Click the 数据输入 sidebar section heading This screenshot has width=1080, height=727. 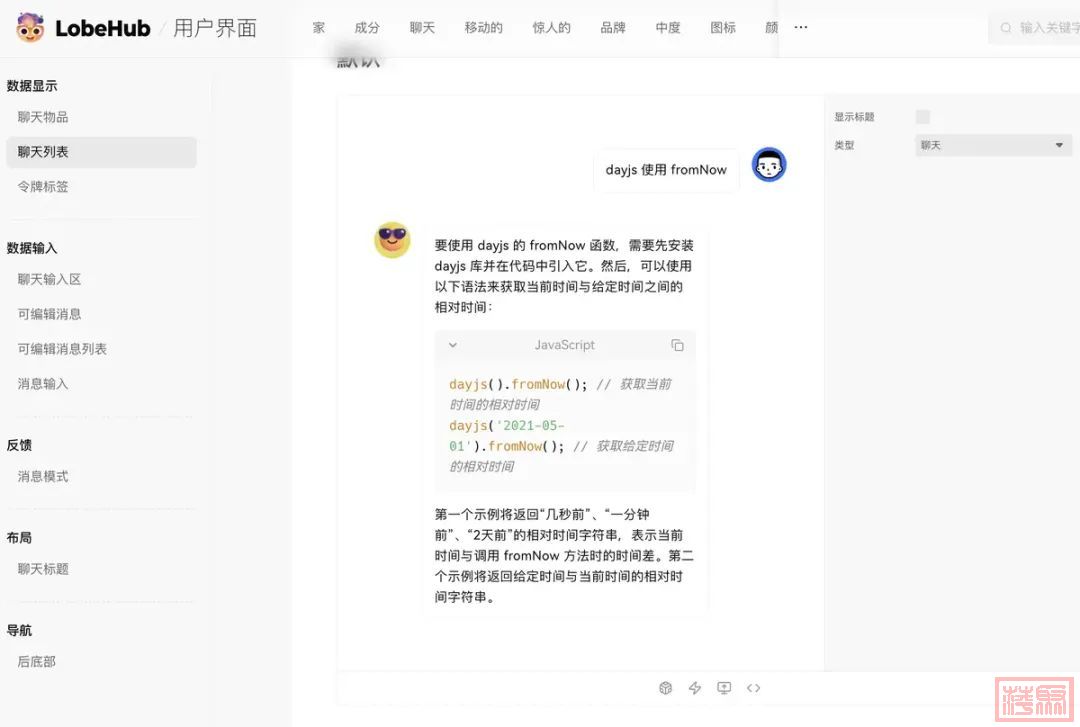32,248
